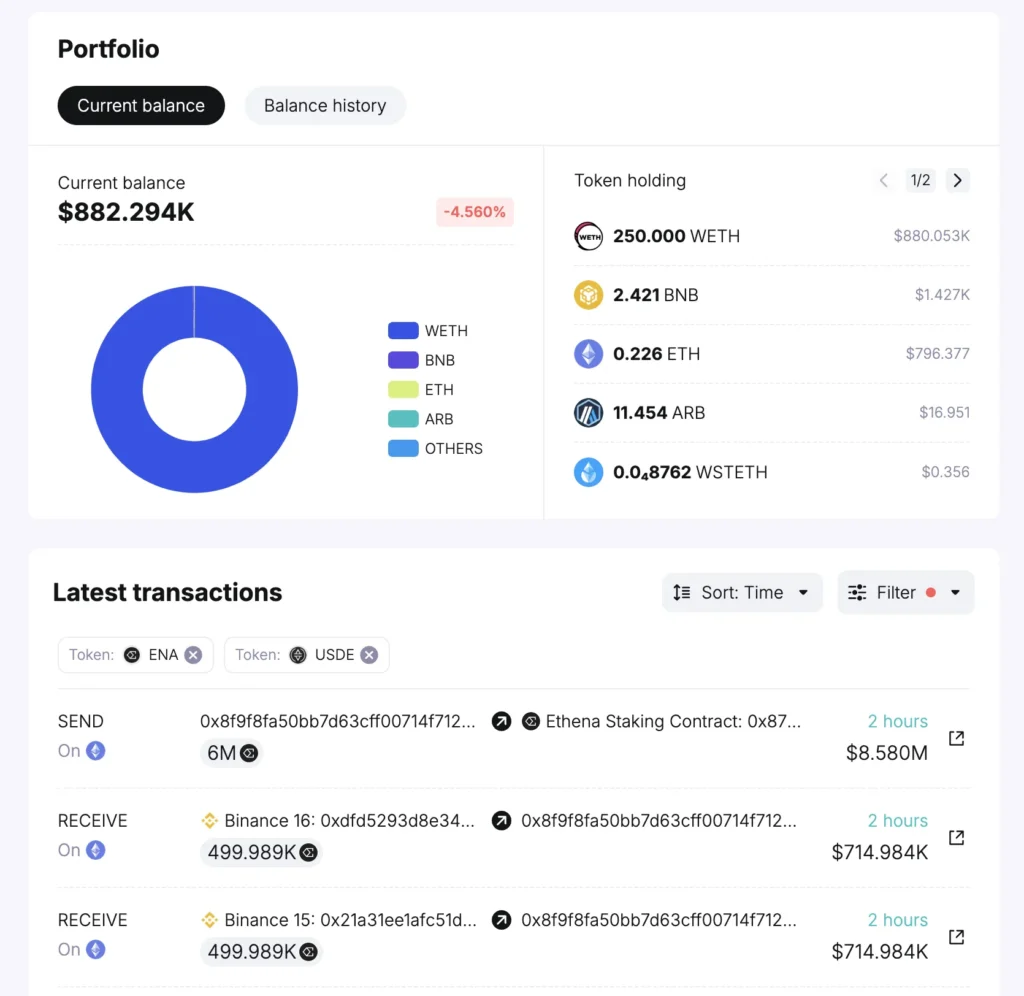Switch to the Balance history tab
This screenshot has width=1024, height=996.
[325, 105]
